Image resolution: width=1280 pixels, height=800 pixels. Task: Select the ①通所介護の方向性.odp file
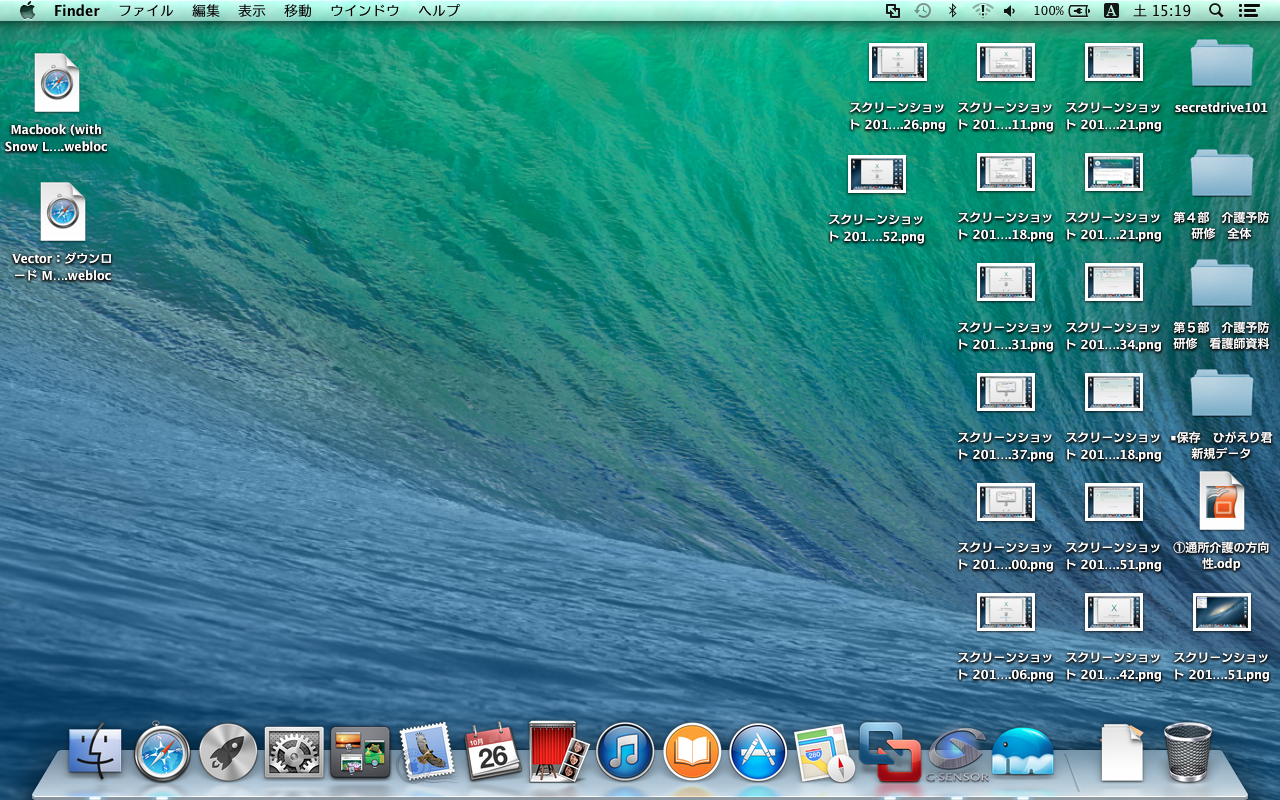(1221, 502)
